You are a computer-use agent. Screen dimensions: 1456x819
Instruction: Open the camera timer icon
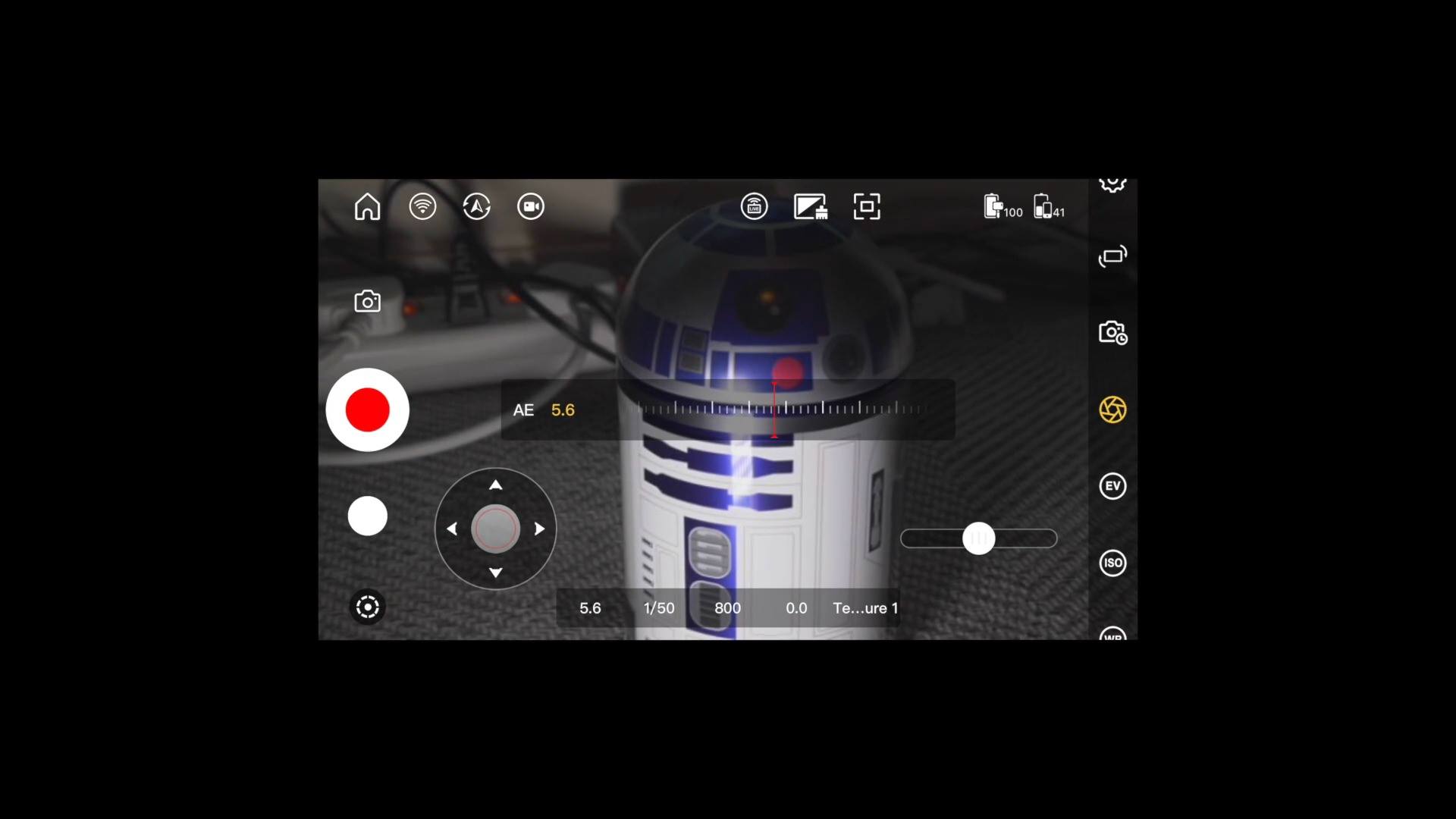(x=1112, y=332)
